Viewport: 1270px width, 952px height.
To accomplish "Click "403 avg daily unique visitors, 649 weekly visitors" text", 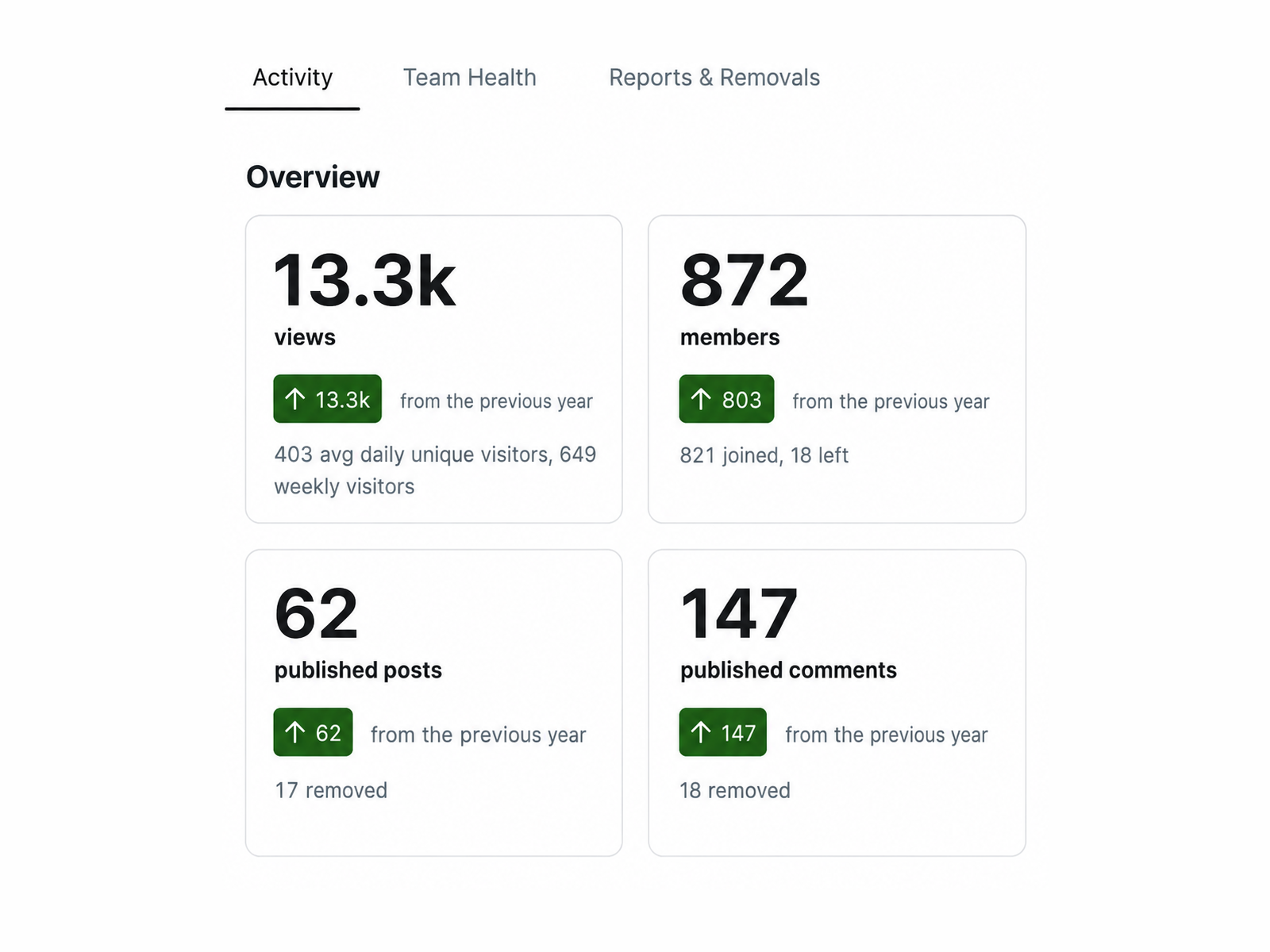I will point(435,470).
